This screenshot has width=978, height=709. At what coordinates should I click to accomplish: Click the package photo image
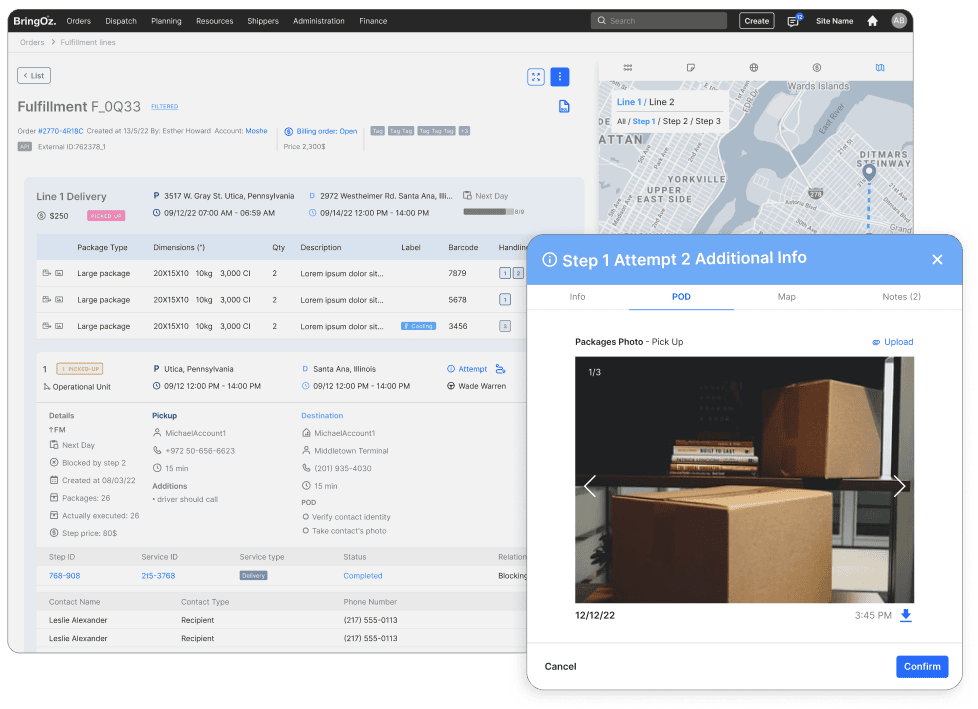click(744, 480)
